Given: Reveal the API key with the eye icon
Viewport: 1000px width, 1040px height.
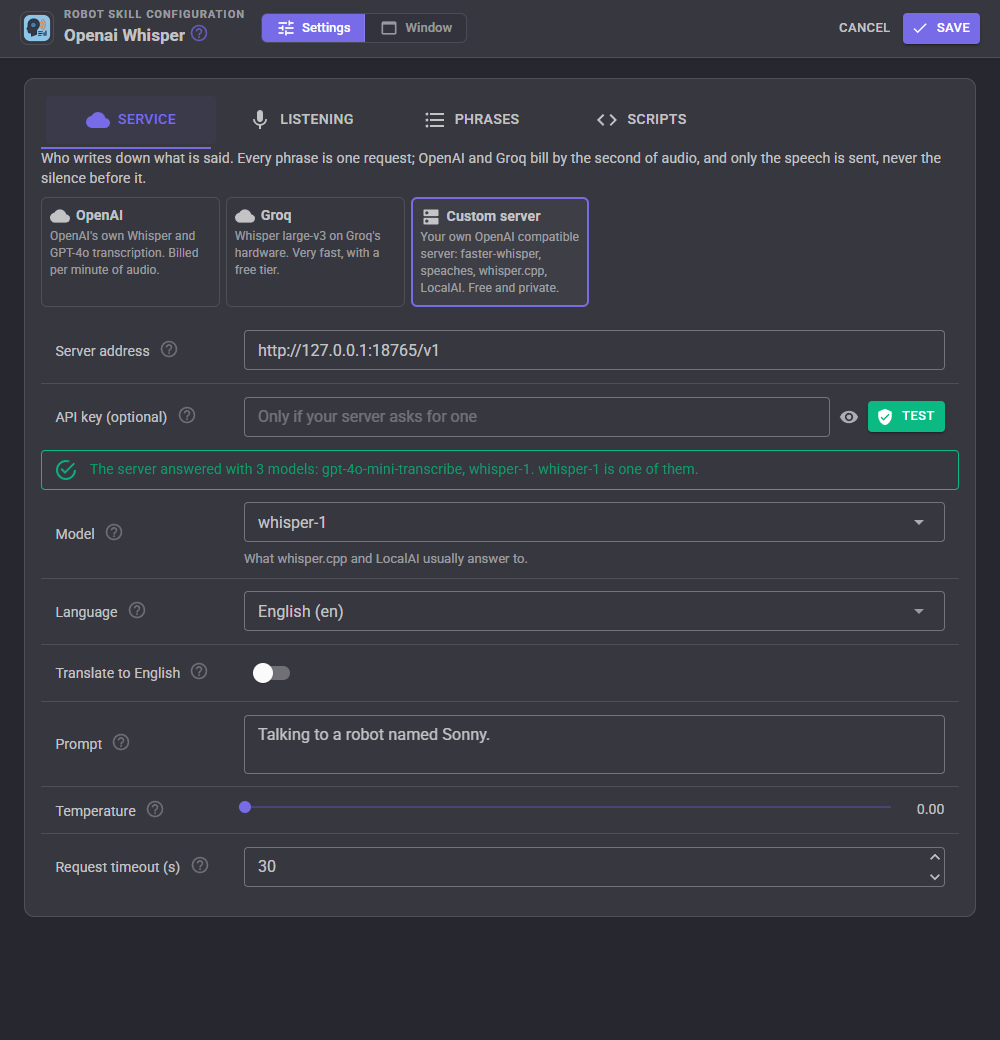Looking at the screenshot, I should pos(849,417).
